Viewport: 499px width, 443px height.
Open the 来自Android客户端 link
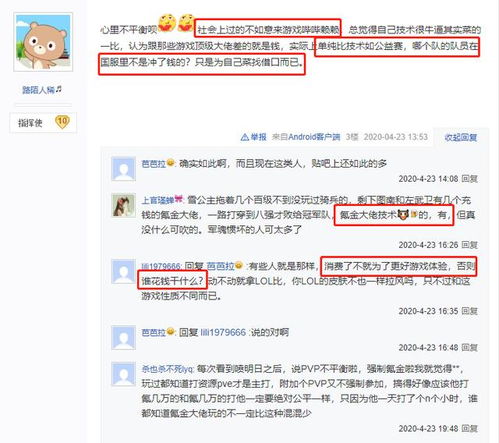306,137
